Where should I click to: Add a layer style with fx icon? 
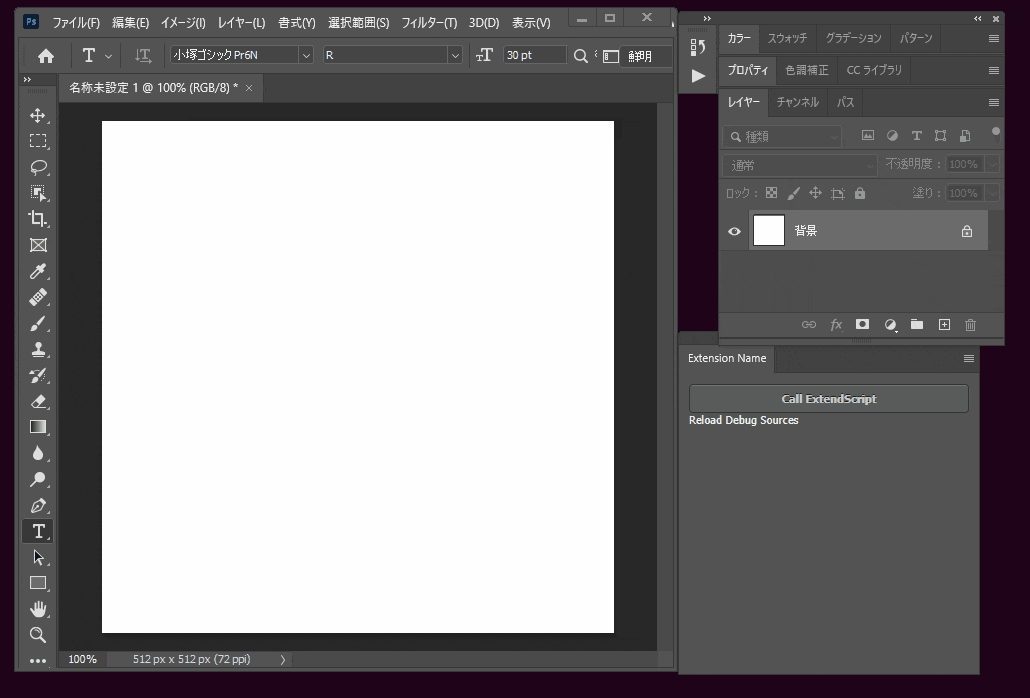836,324
